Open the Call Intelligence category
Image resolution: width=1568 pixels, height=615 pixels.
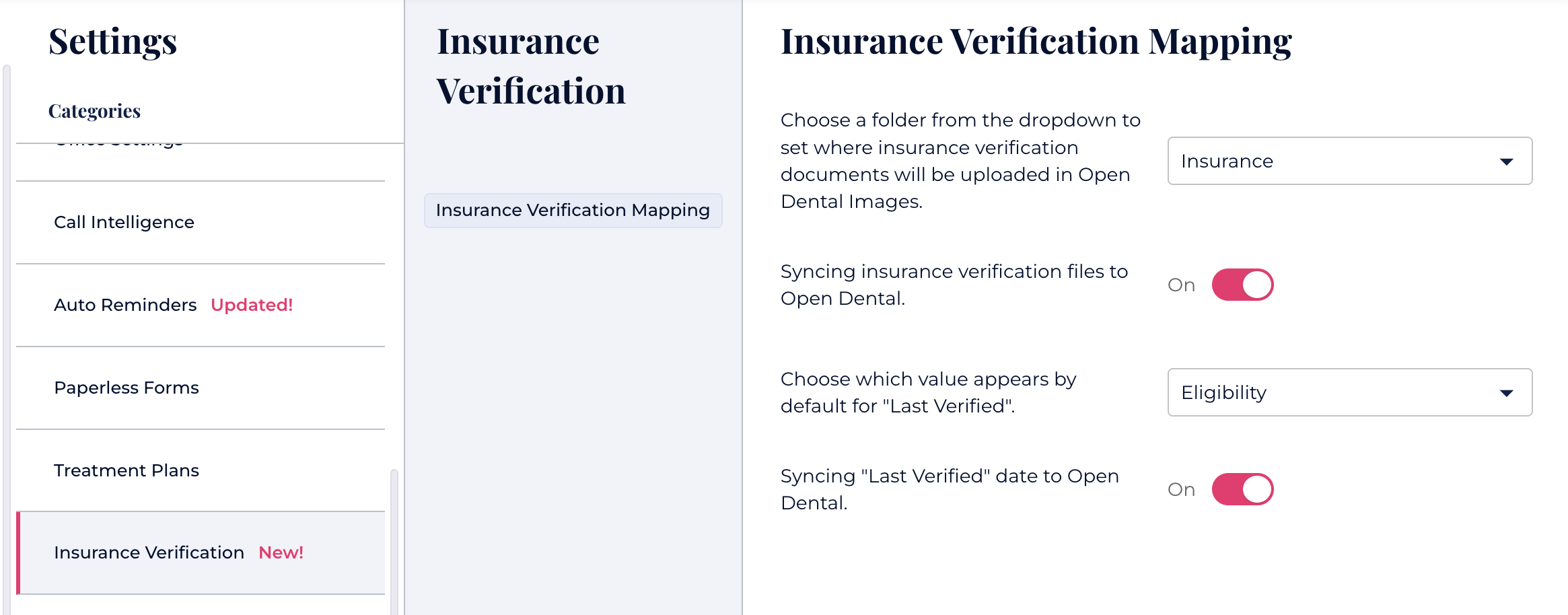tap(124, 222)
